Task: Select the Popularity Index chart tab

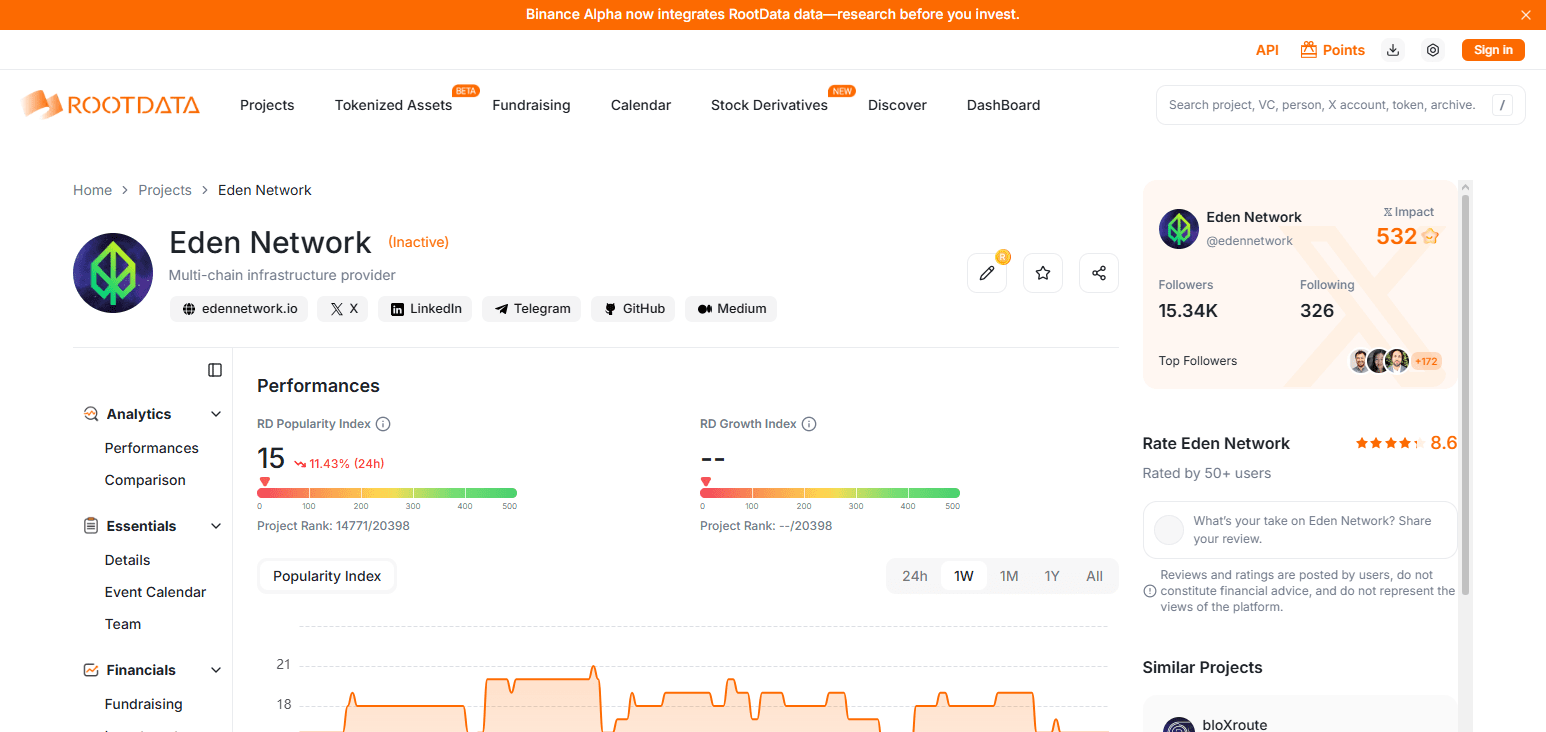Action: point(327,576)
